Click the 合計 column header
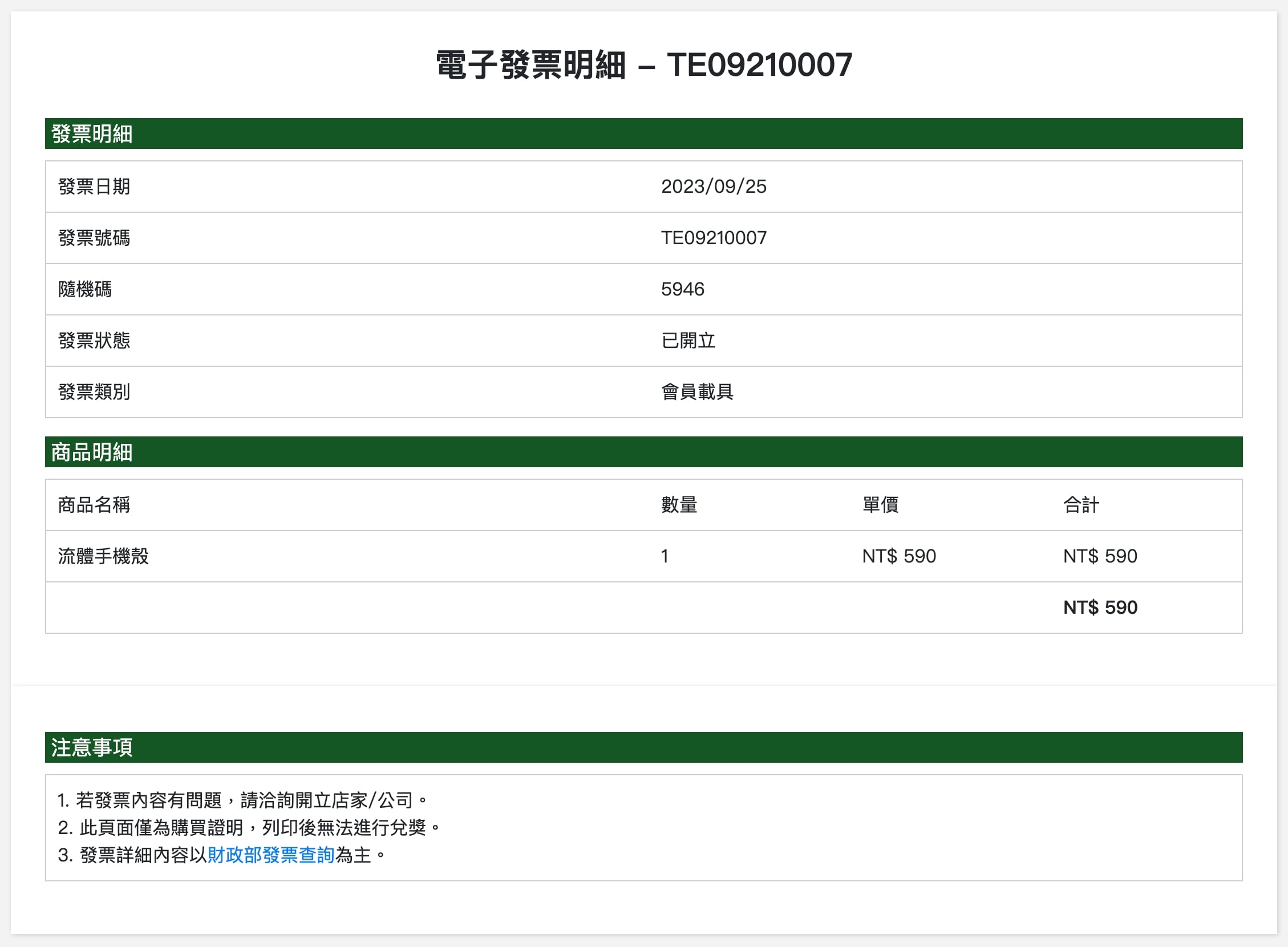The image size is (1288, 947). click(1081, 504)
